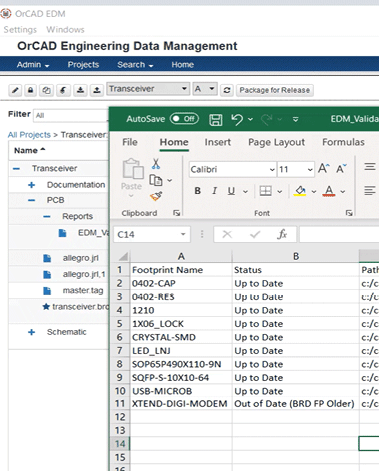The height and width of the screenshot is (471, 379).
Task: Click the Insert Function fx icon
Action: [282, 234]
